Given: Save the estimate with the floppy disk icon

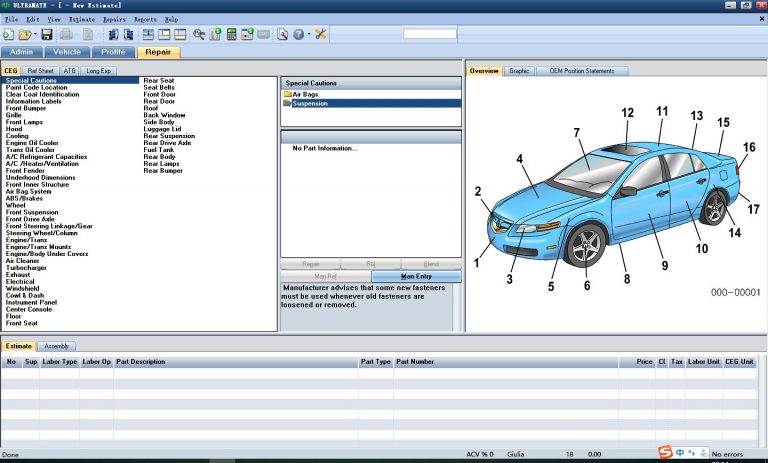Looking at the screenshot, I should click(x=47, y=34).
